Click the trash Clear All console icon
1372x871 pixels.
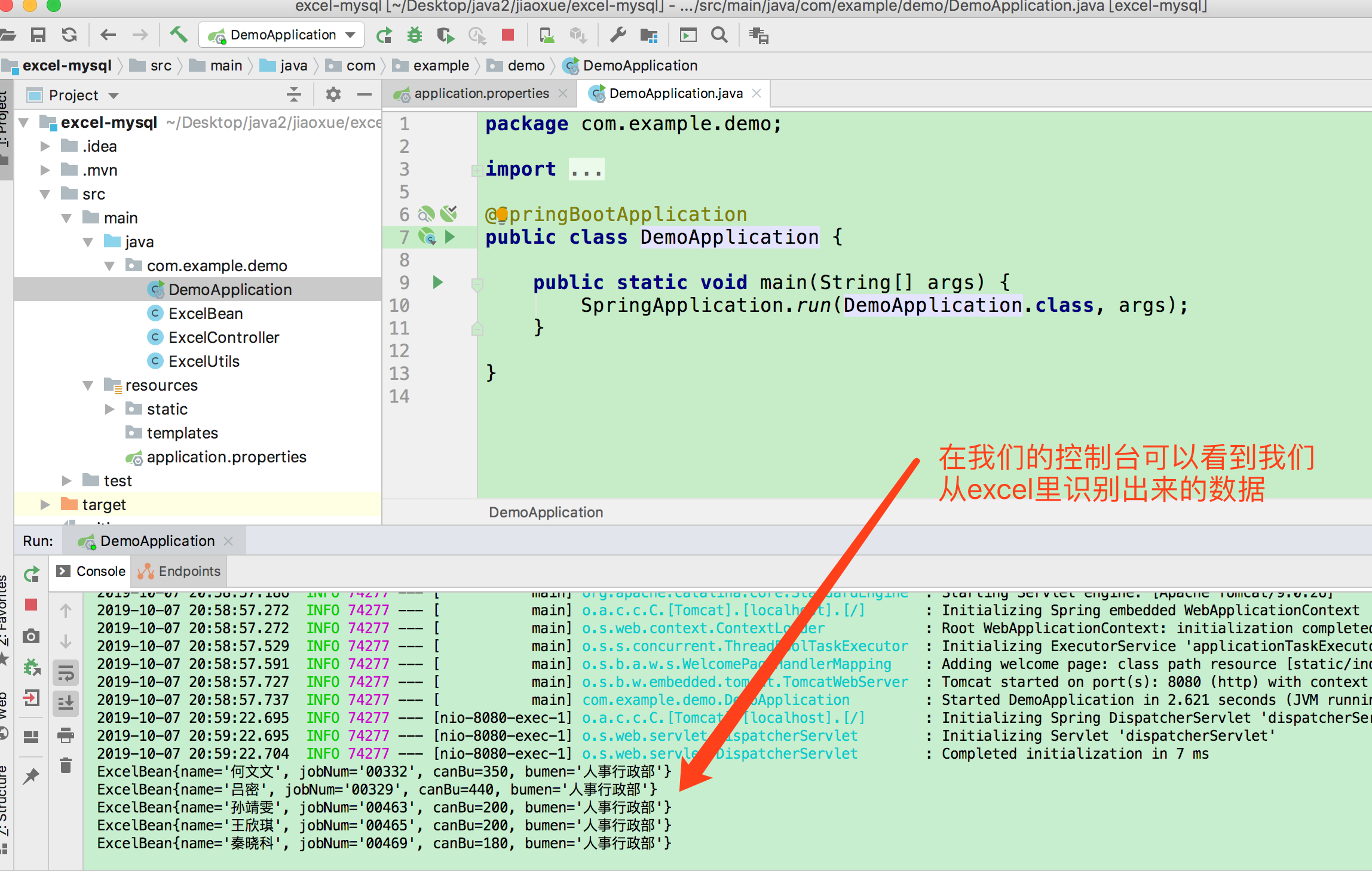pos(66,765)
